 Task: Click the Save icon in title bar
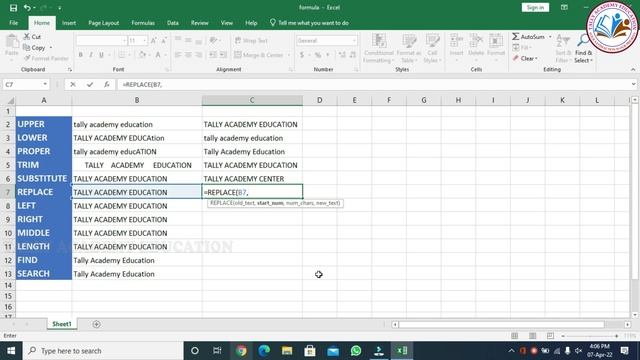13,8
